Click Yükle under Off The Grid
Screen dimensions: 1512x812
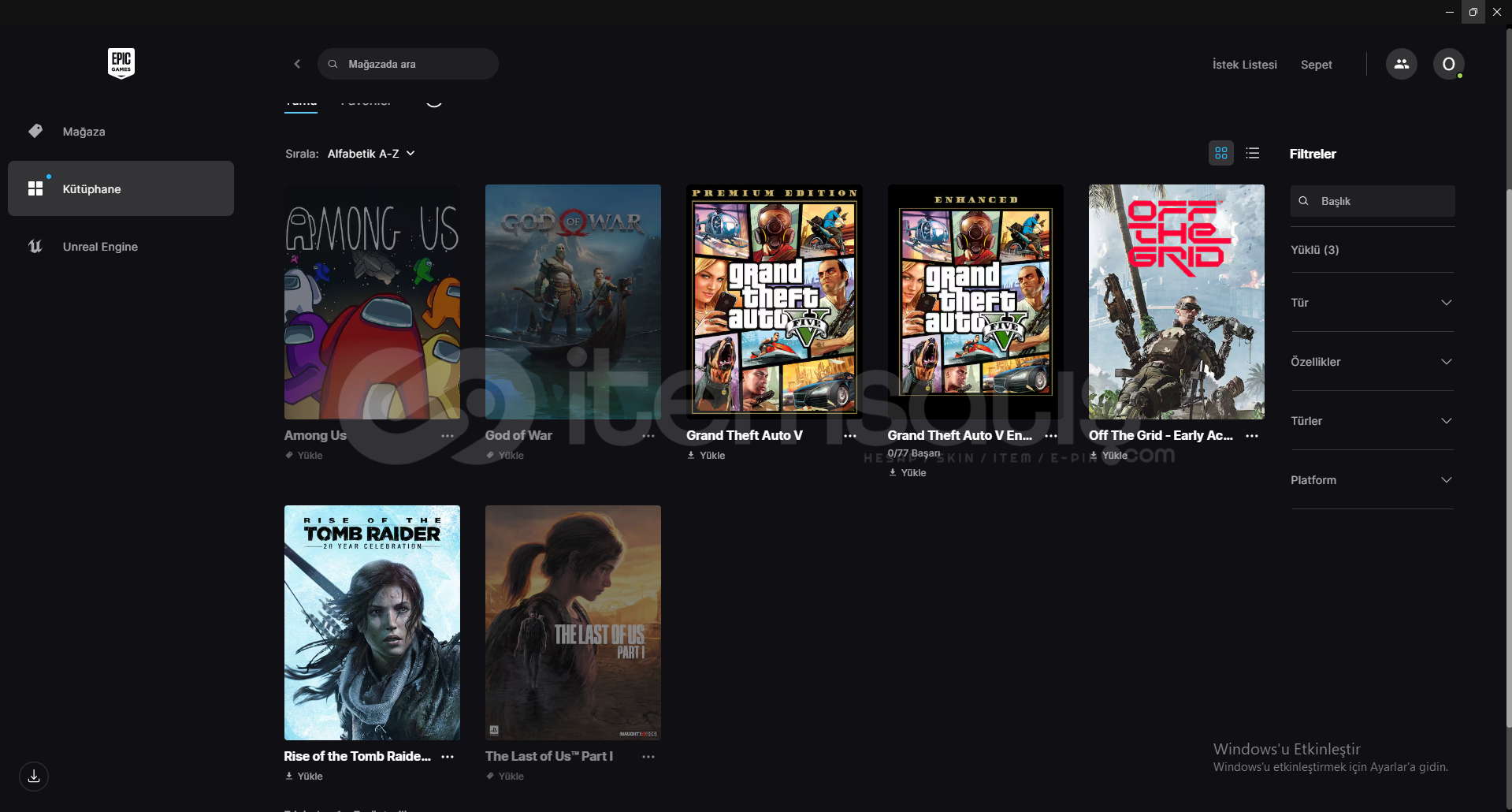point(1109,456)
